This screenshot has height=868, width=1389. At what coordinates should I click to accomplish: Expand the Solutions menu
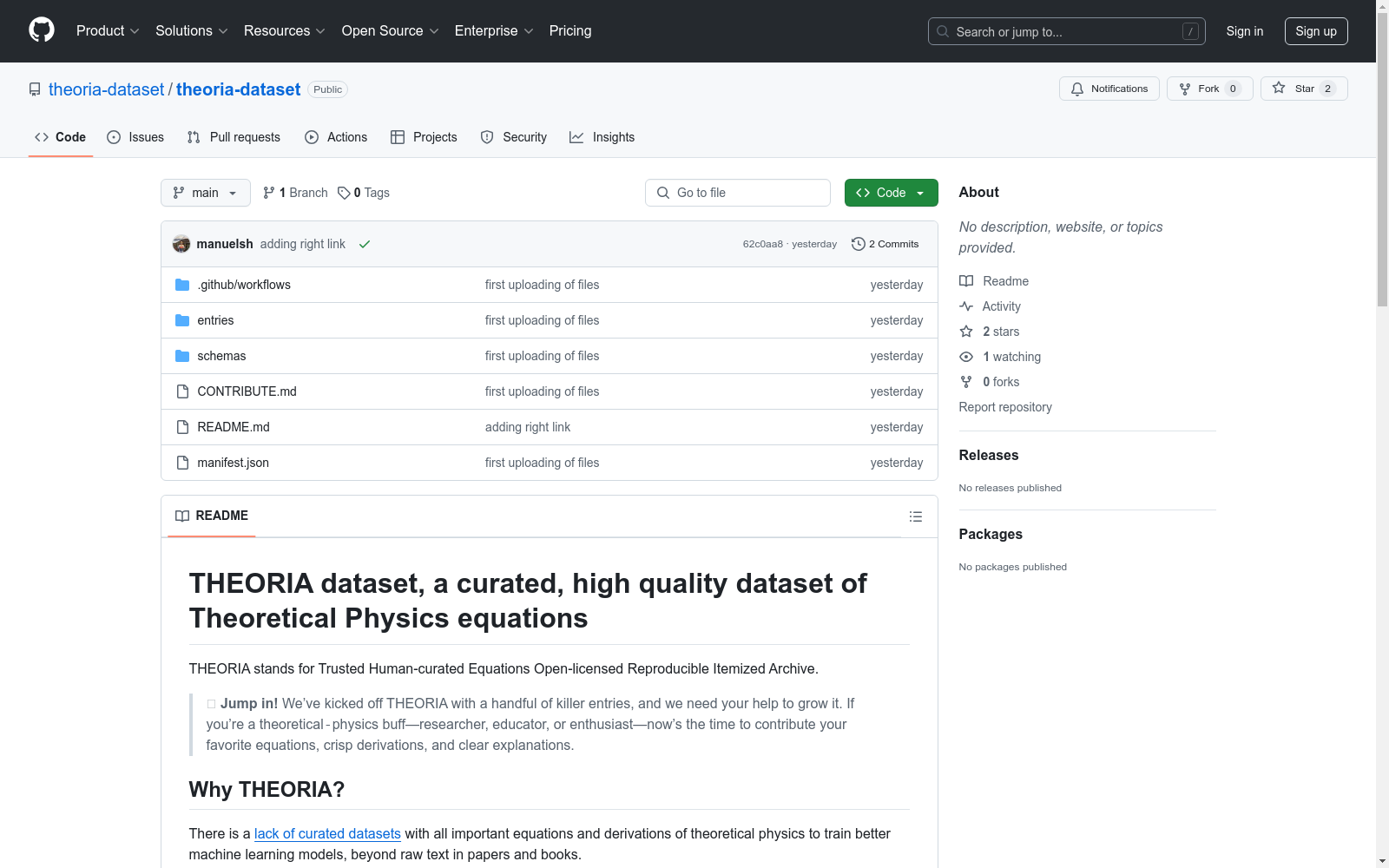point(192,31)
